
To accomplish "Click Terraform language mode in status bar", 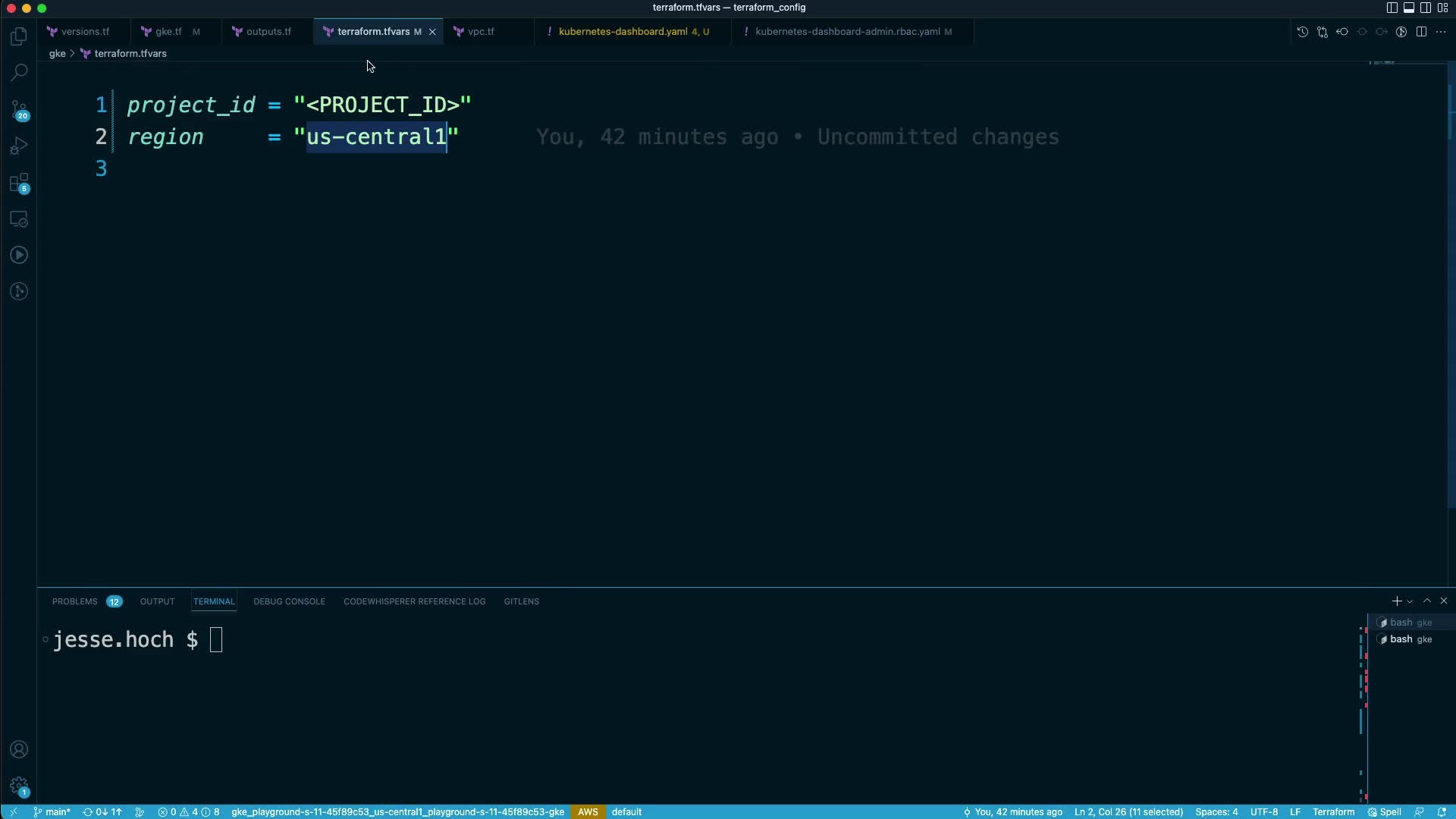I will click(1332, 811).
